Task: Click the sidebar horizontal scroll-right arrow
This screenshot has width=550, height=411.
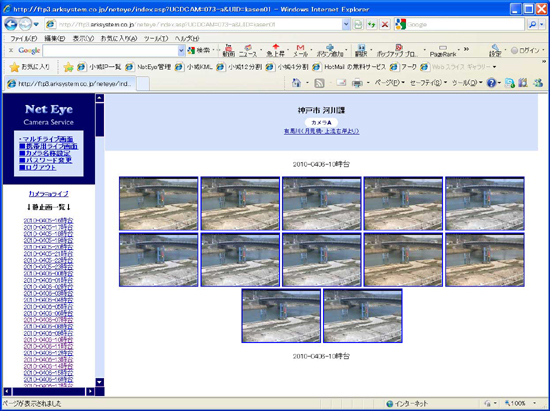Action: tap(90, 391)
